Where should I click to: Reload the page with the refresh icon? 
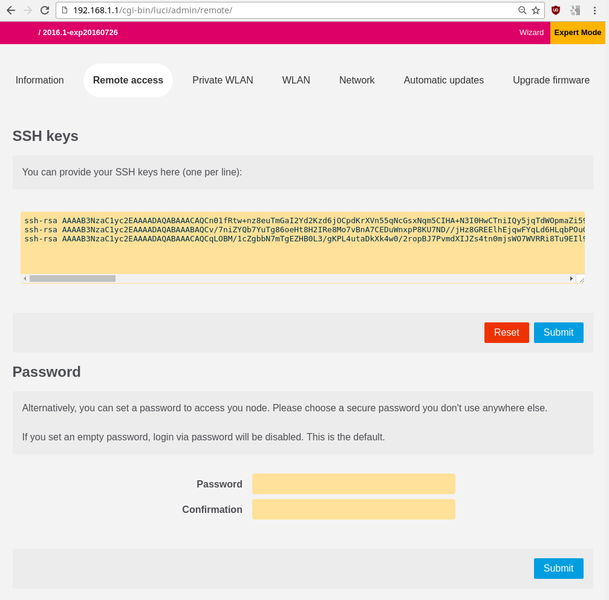[x=46, y=10]
